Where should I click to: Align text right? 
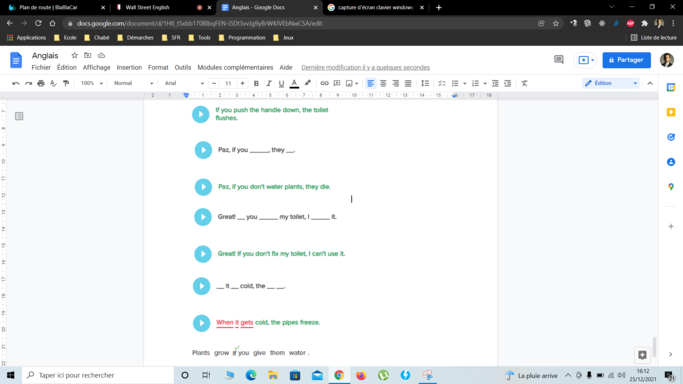[x=396, y=83]
